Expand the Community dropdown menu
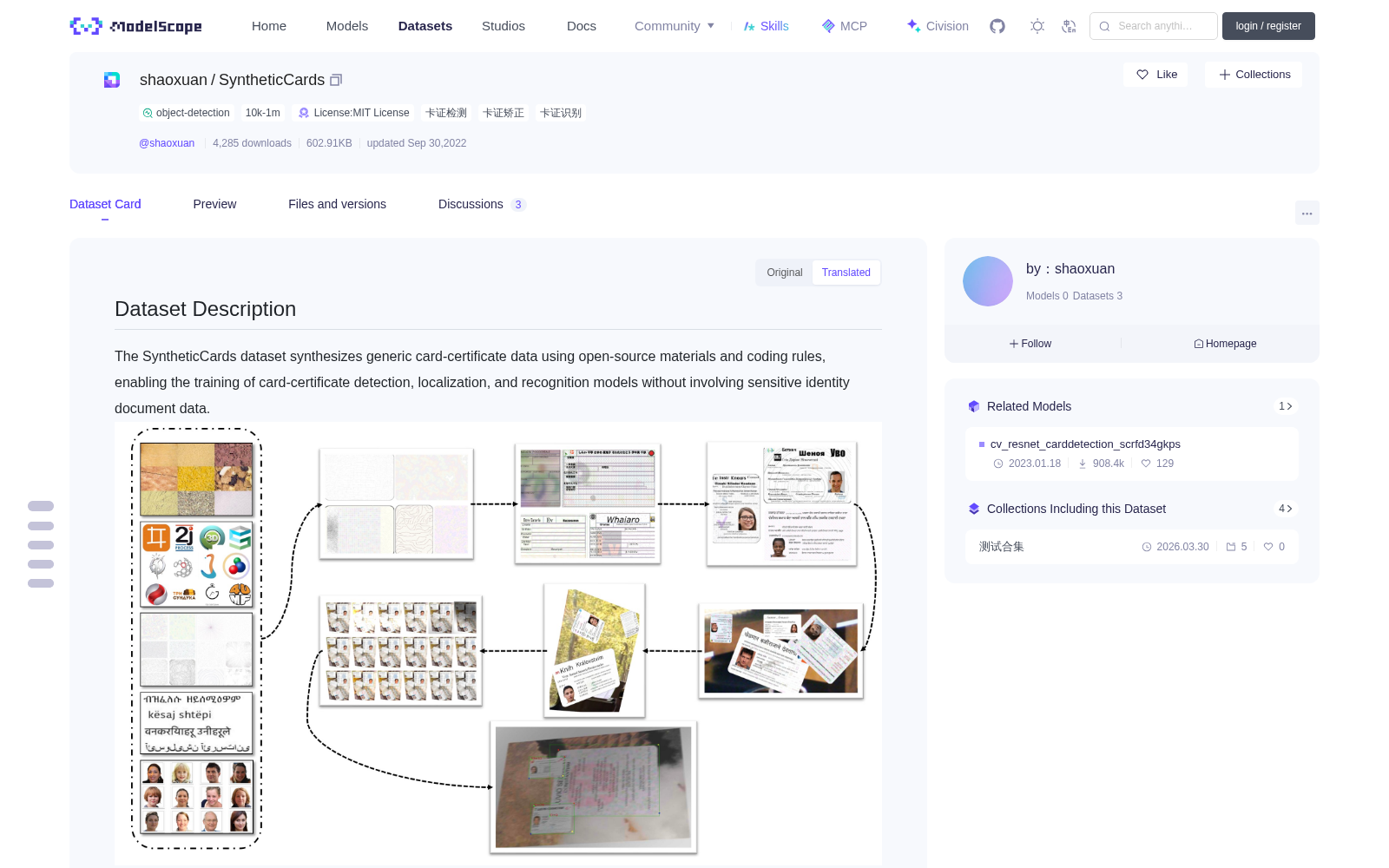The image size is (1389, 868). coord(675,26)
